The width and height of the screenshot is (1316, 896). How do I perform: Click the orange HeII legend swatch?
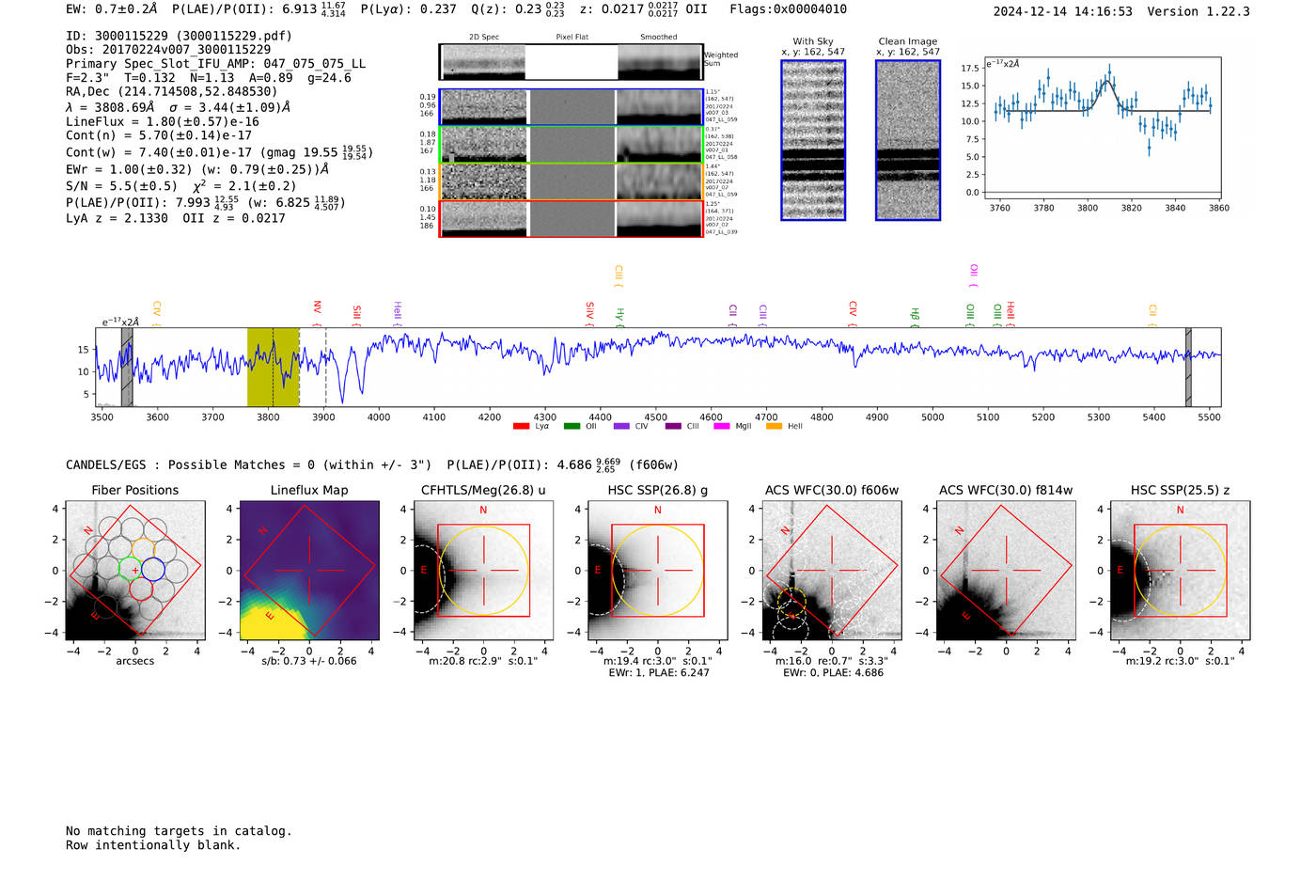(x=774, y=427)
